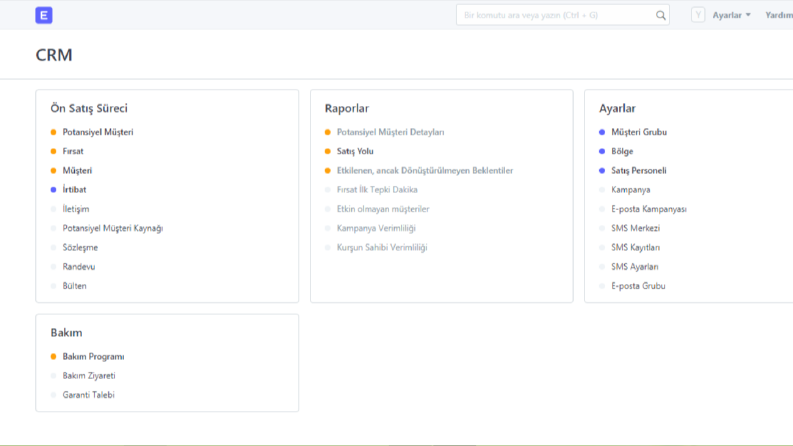
Task: Click the Raporlar card heading
Action: pos(347,108)
